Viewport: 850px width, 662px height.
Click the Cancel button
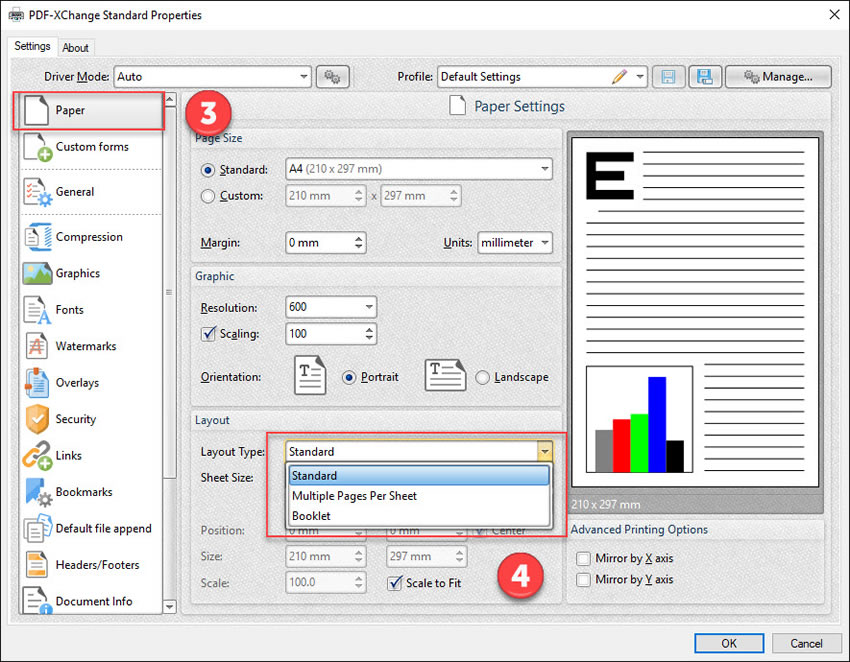coord(806,644)
